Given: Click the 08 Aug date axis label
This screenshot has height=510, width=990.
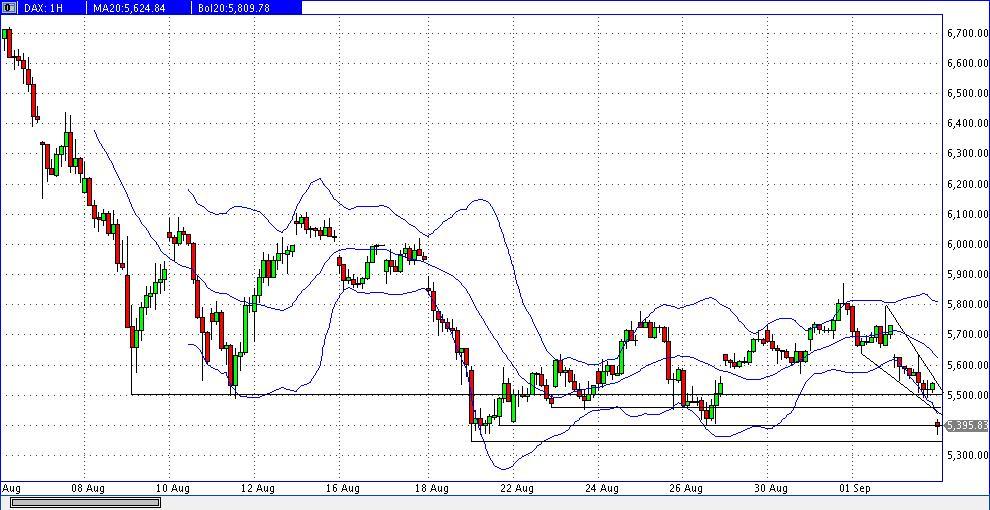Looking at the screenshot, I should coord(88,488).
